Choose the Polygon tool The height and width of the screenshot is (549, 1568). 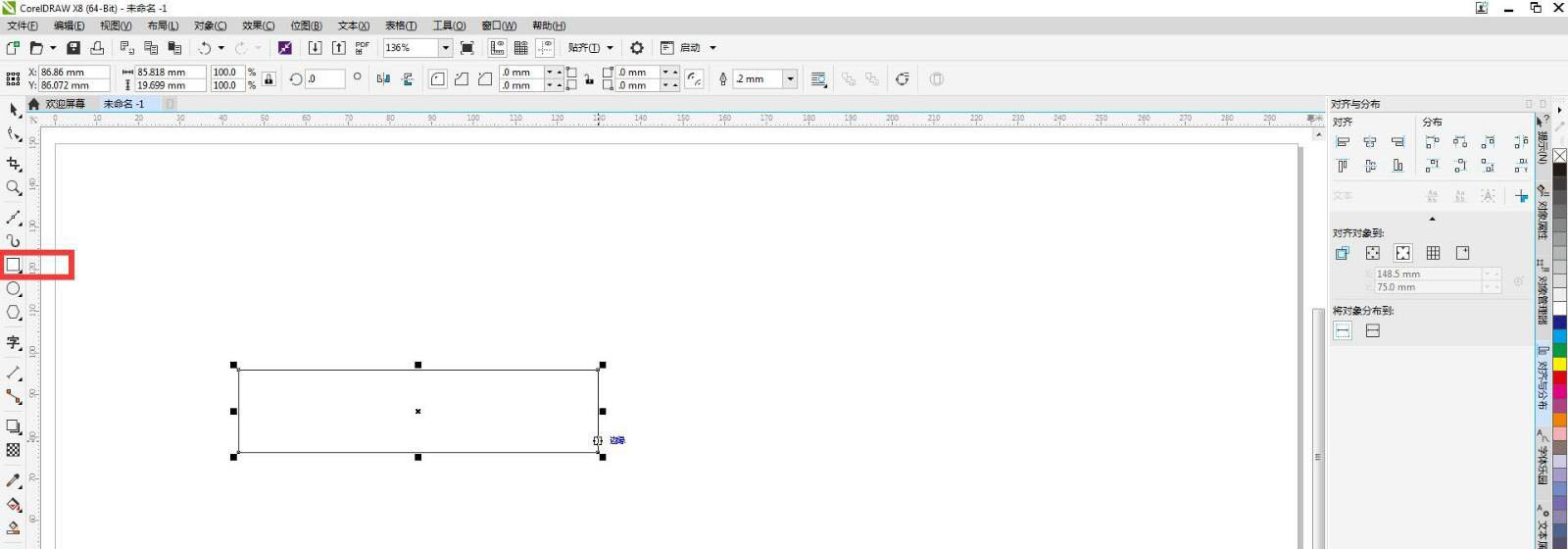click(x=14, y=313)
